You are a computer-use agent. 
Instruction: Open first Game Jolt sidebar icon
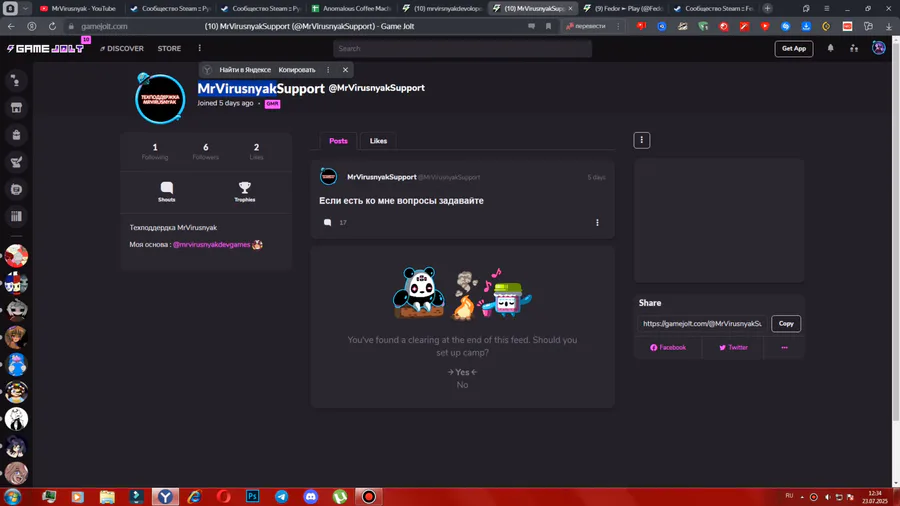click(16, 81)
